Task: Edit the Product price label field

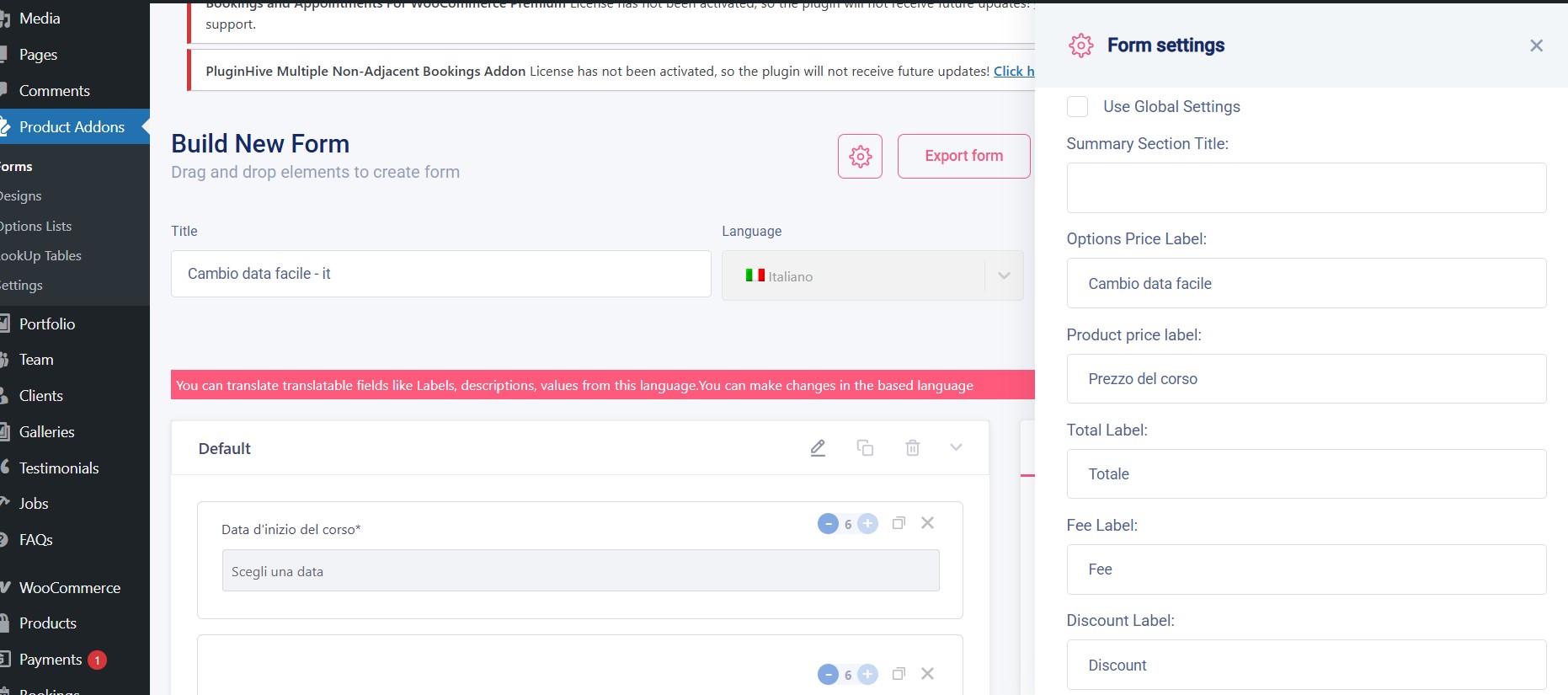Action: (x=1306, y=379)
